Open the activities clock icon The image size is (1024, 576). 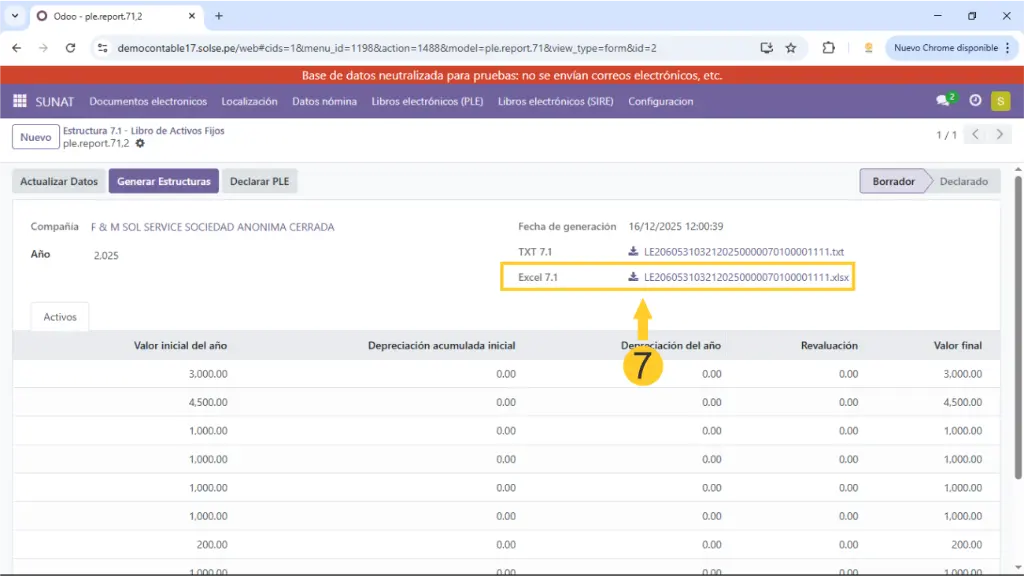tap(975, 101)
